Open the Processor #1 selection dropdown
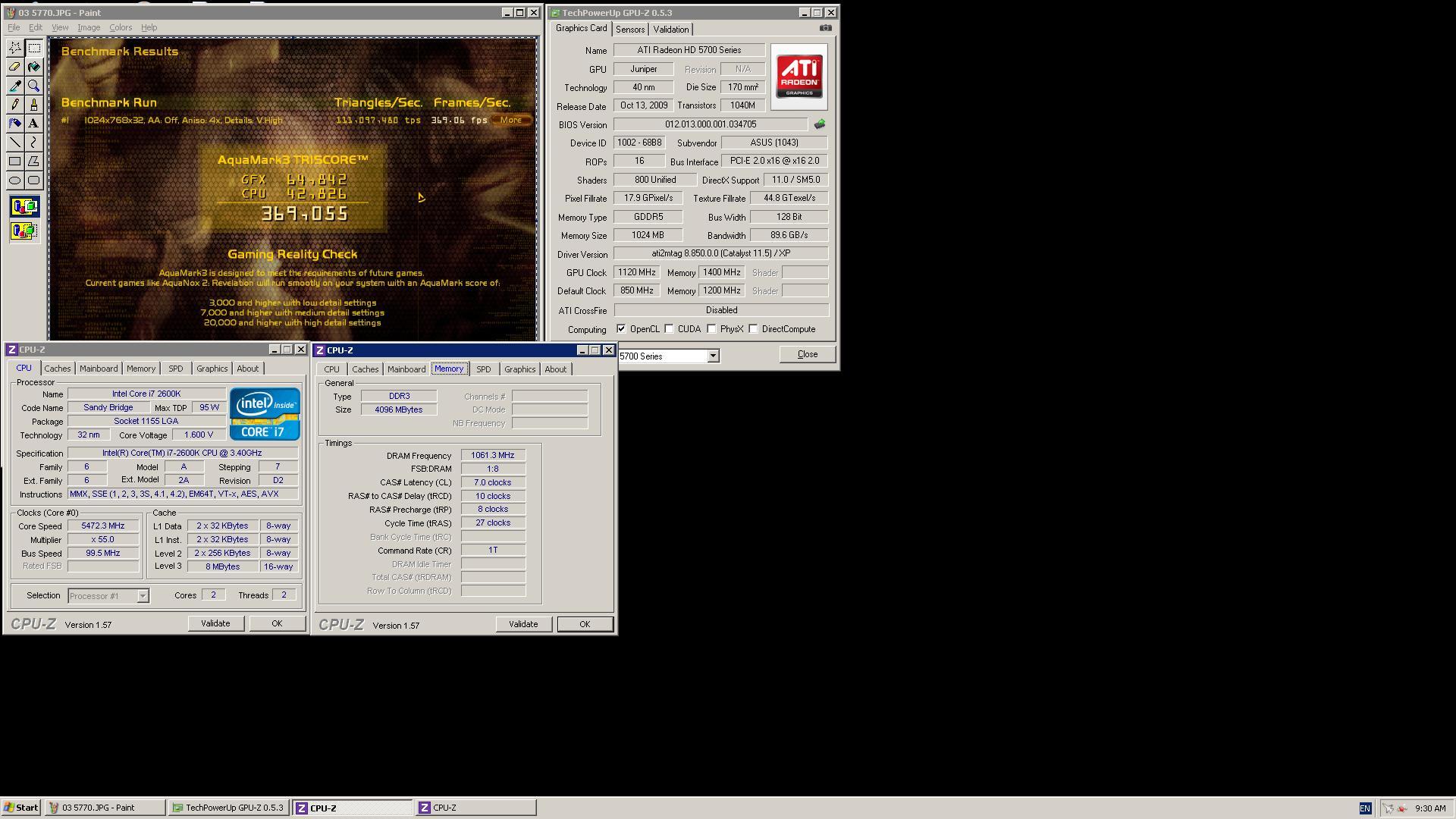The image size is (1456, 819). click(x=143, y=596)
